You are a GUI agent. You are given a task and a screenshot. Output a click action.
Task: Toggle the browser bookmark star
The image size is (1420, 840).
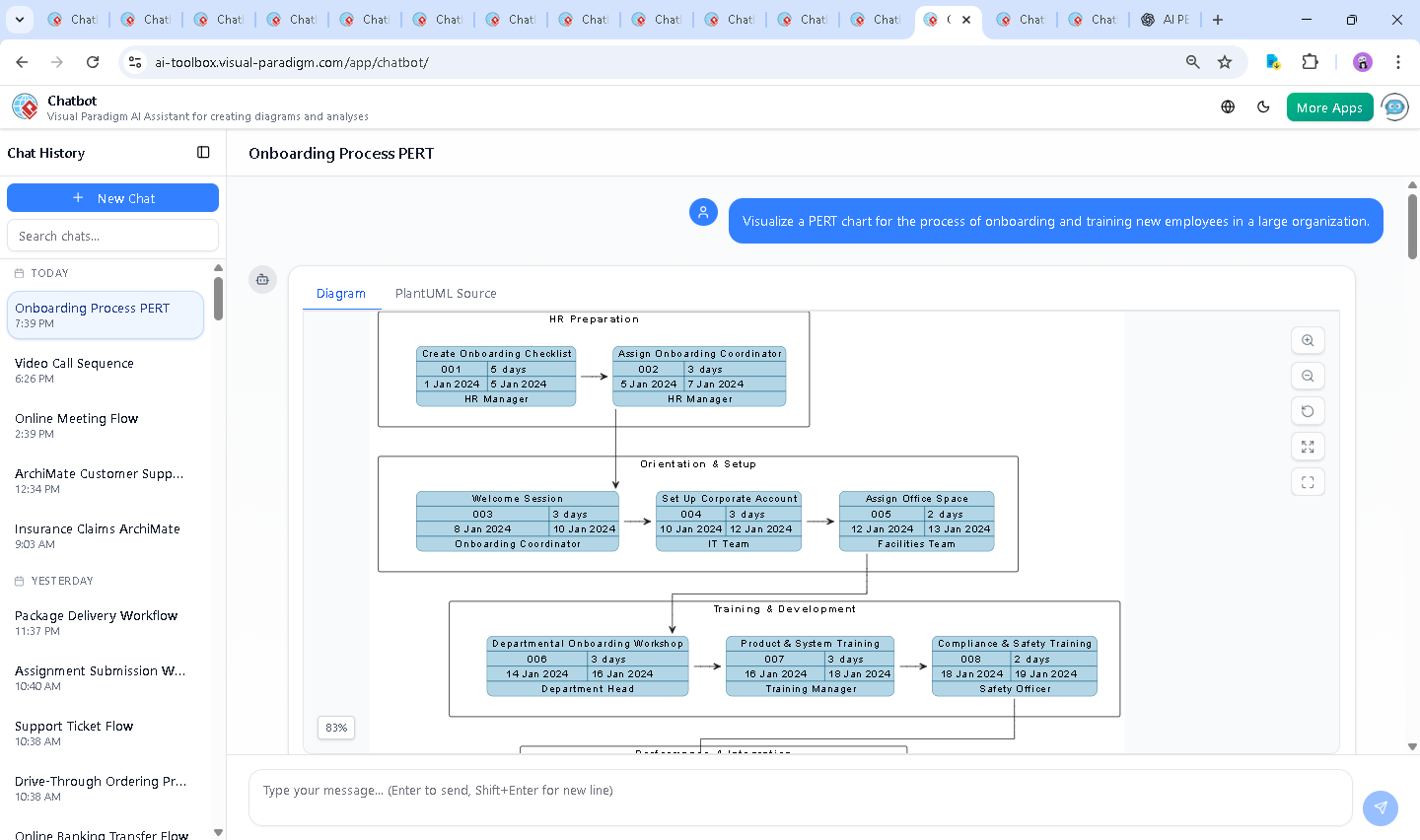click(1224, 61)
